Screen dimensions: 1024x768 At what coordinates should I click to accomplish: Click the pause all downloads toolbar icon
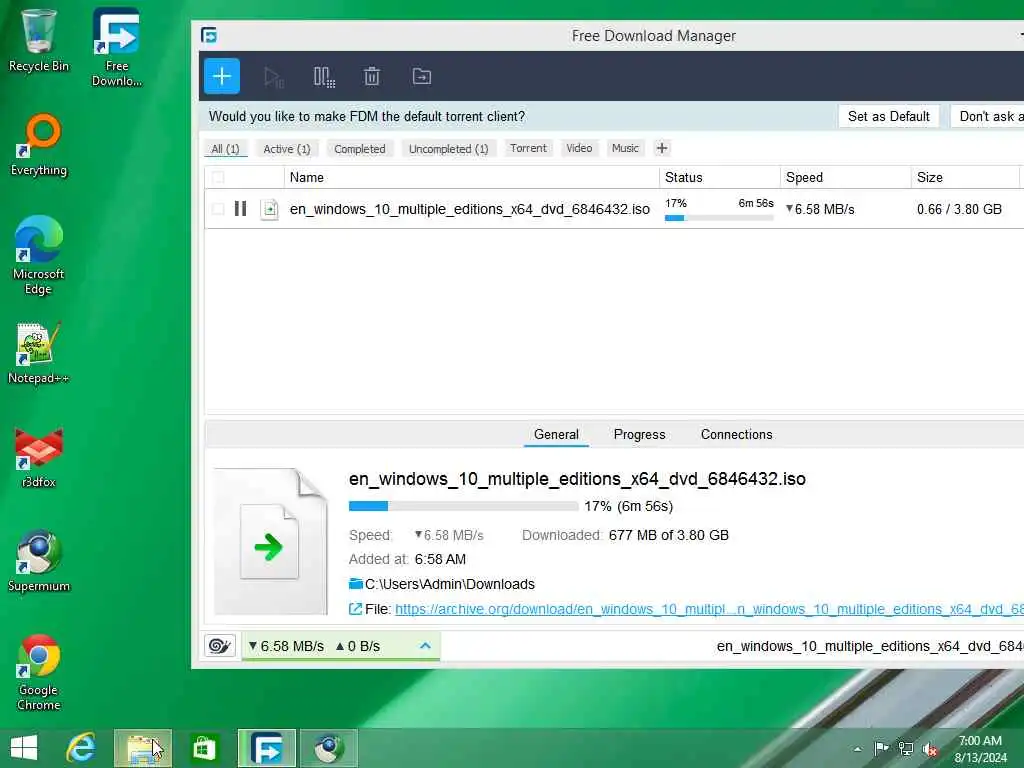coord(324,77)
